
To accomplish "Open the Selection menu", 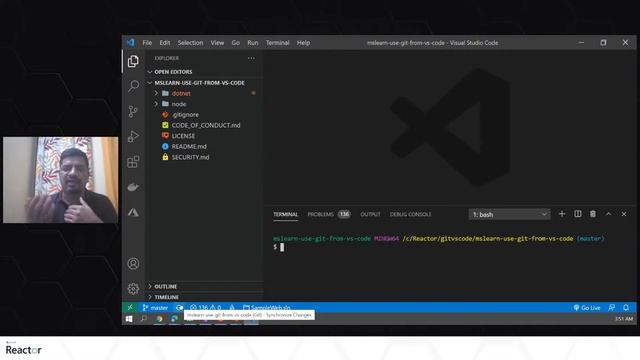I will tap(190, 42).
